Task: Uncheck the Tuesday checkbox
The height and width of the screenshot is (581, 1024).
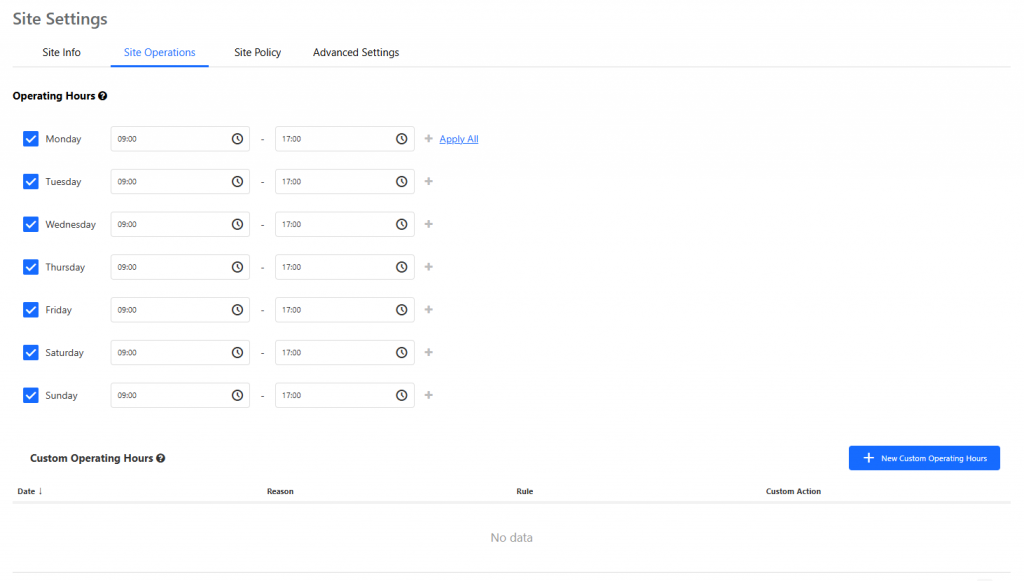Action: click(31, 181)
